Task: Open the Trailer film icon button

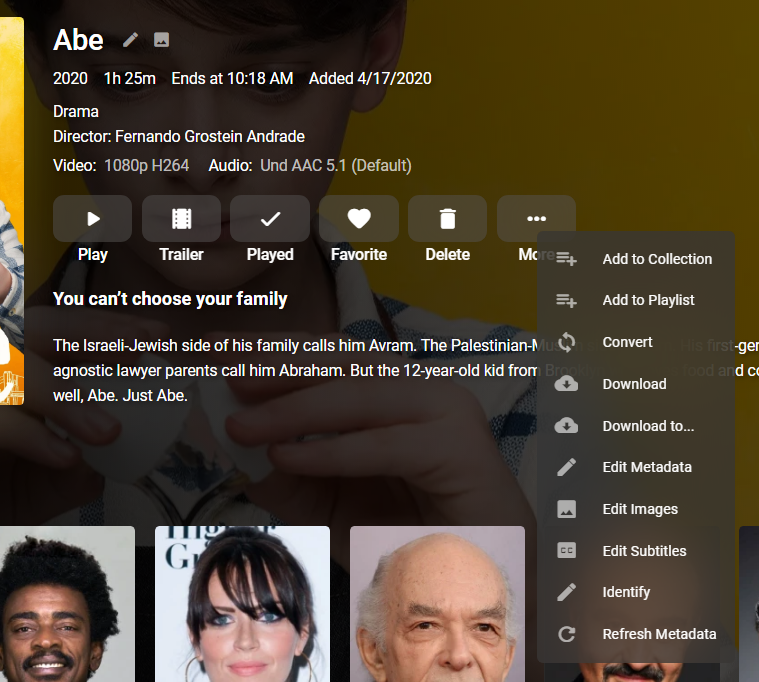Action: click(x=182, y=219)
